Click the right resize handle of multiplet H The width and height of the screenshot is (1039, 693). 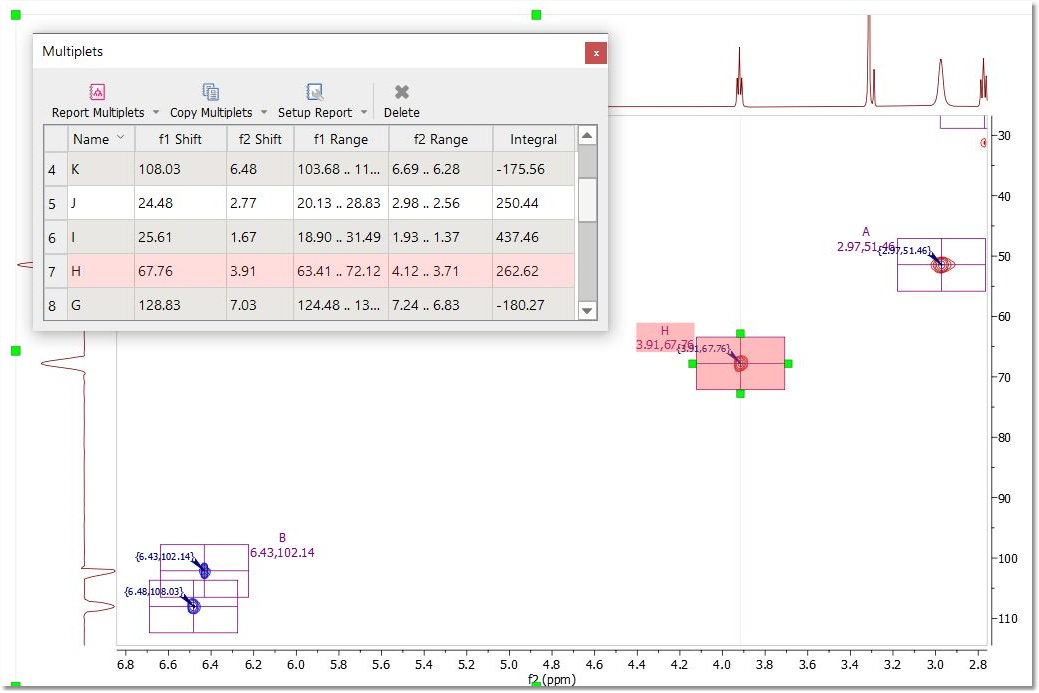coord(788,364)
